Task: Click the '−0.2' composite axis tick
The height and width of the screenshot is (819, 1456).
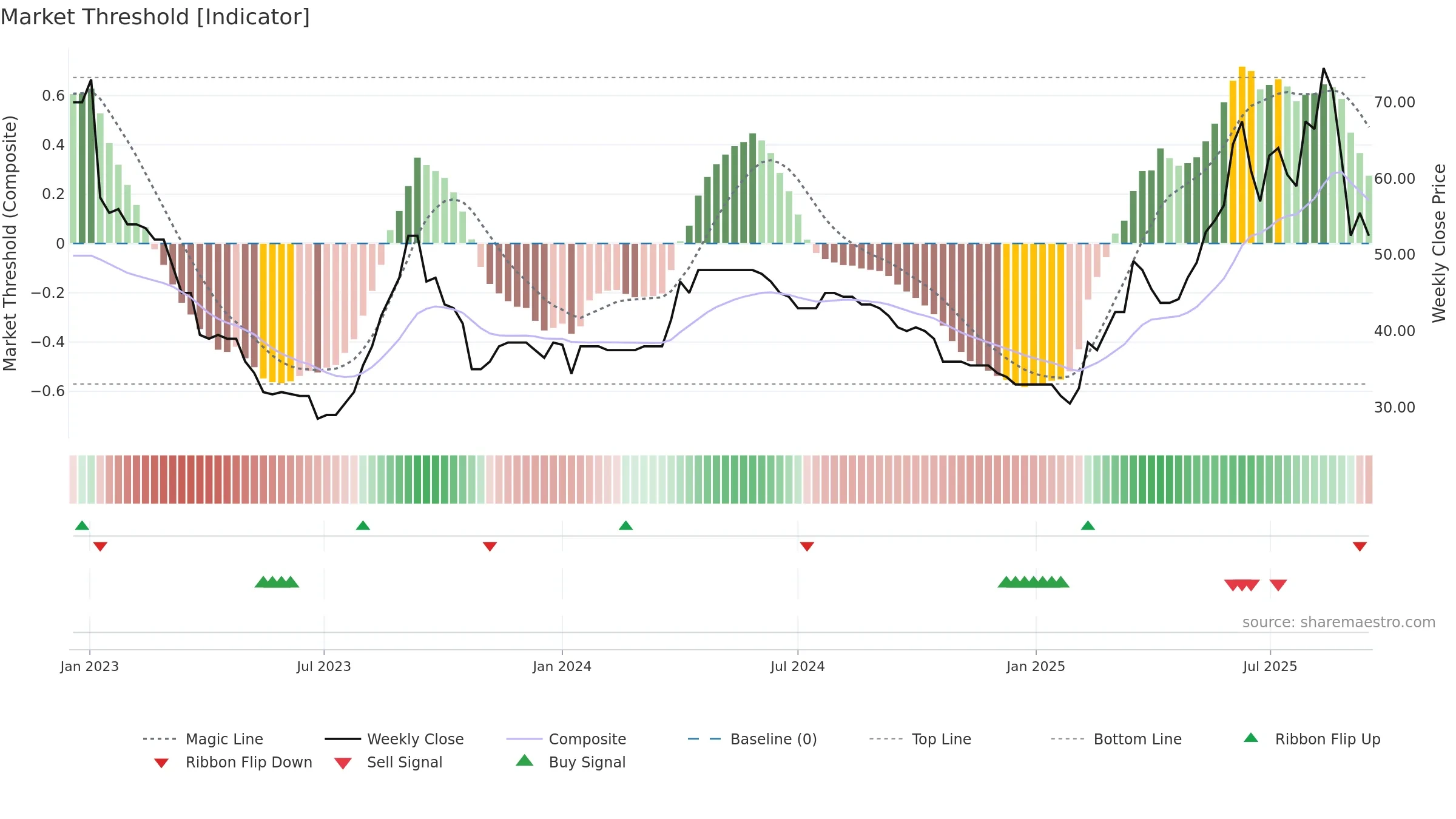Action: pyautogui.click(x=48, y=292)
